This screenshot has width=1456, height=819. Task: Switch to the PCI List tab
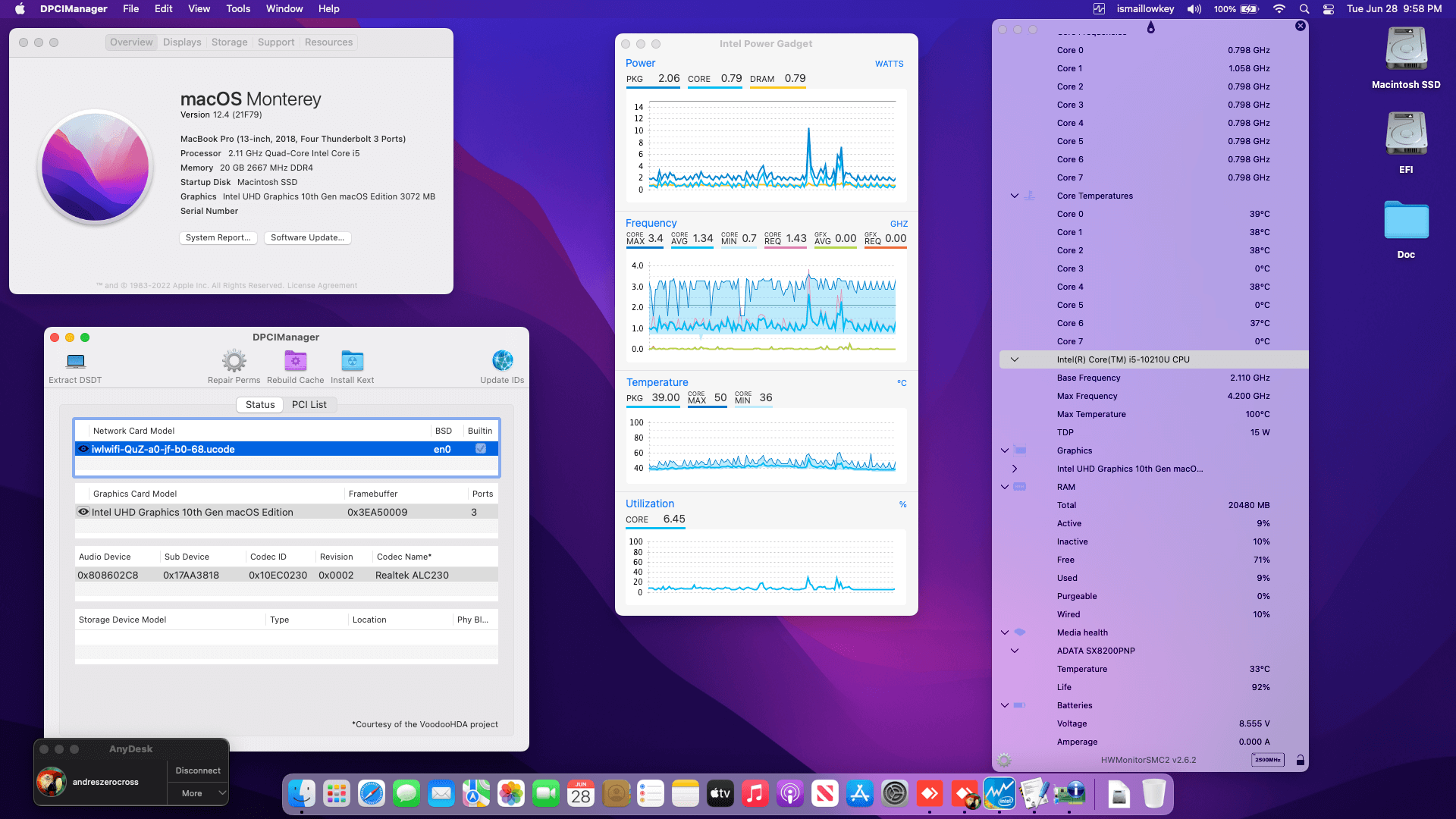click(x=309, y=405)
